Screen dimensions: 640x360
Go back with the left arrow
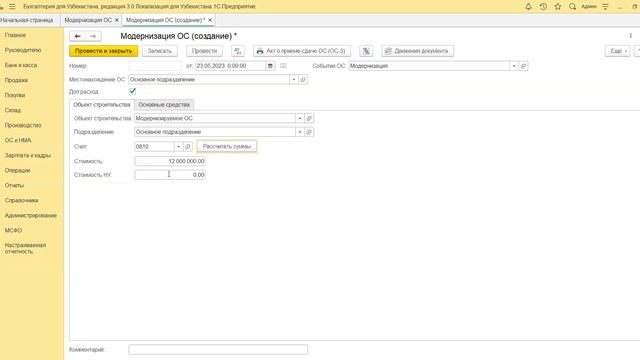pos(78,36)
